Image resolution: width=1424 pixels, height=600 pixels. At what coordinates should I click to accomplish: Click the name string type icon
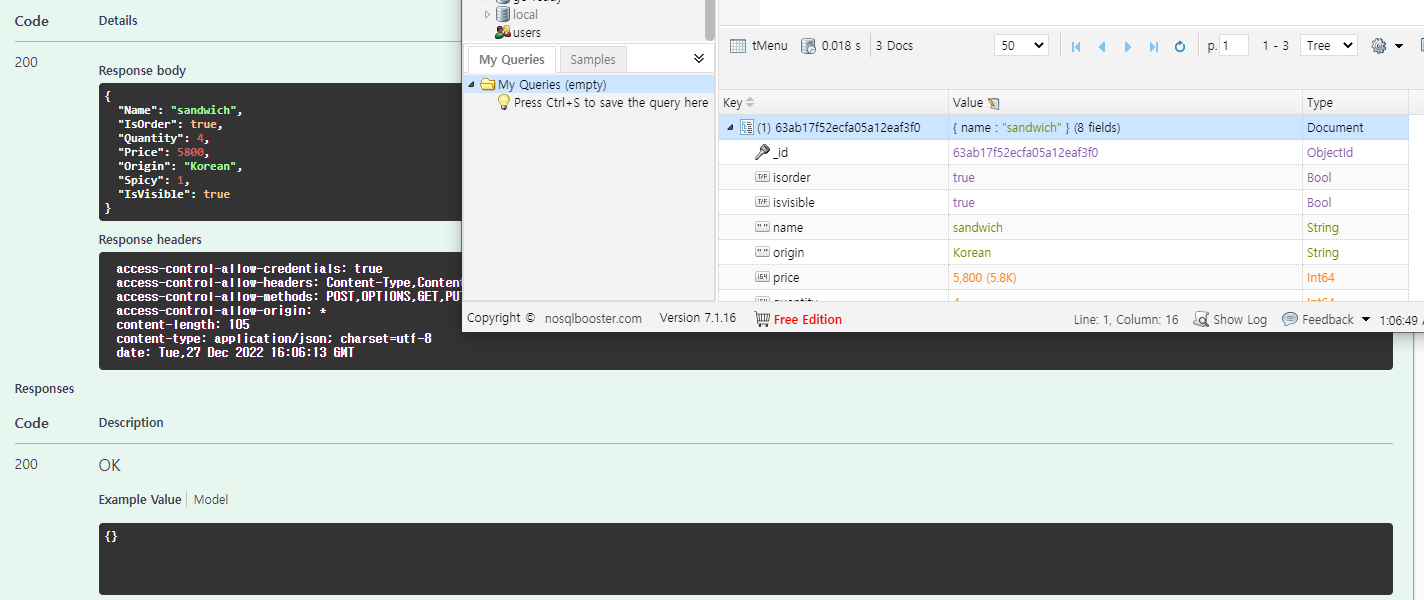coord(762,227)
